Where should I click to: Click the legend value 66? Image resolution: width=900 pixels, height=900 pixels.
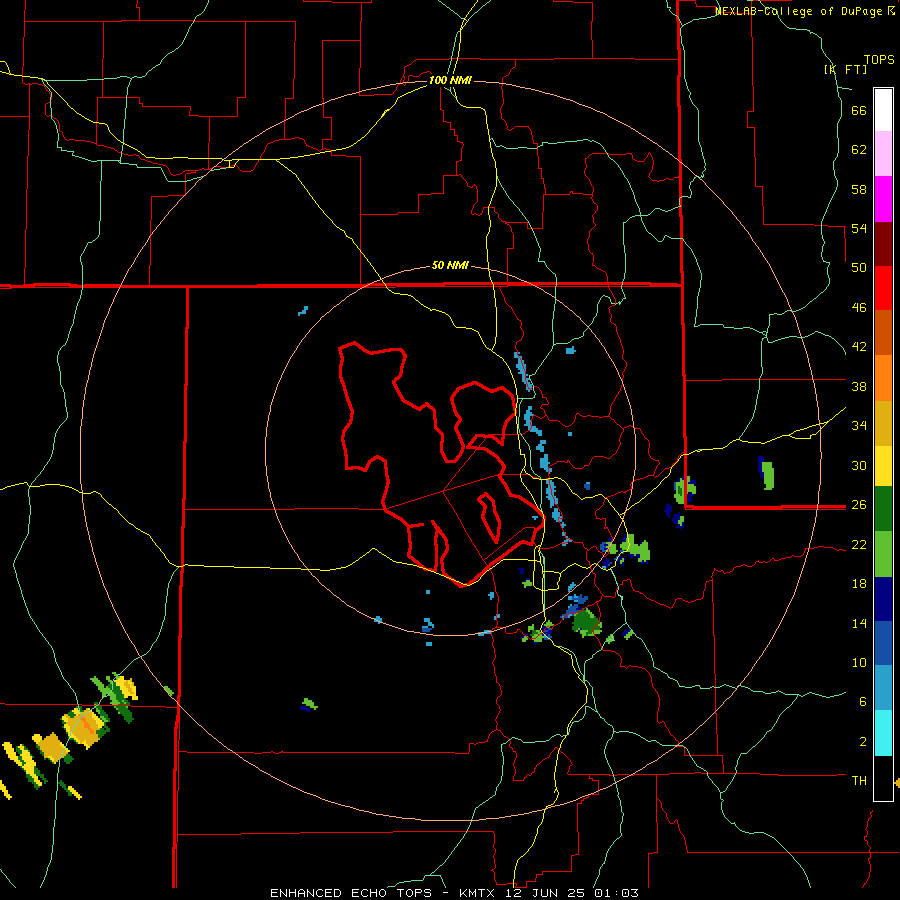point(859,110)
